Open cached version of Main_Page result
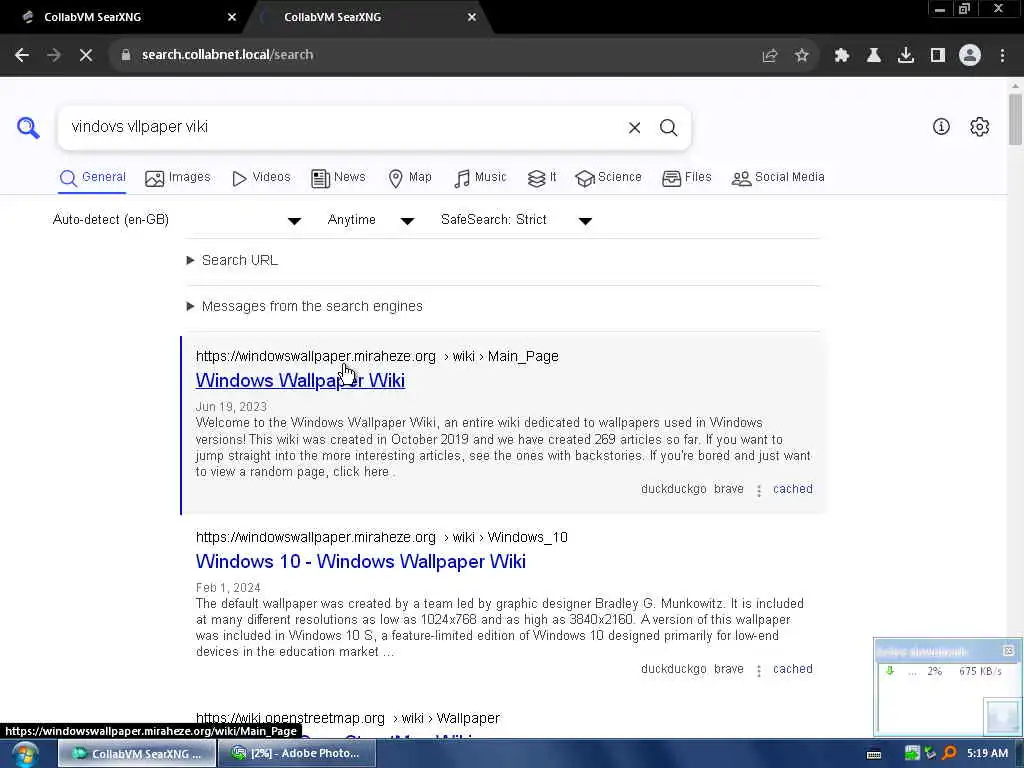The width and height of the screenshot is (1024, 768). (793, 489)
